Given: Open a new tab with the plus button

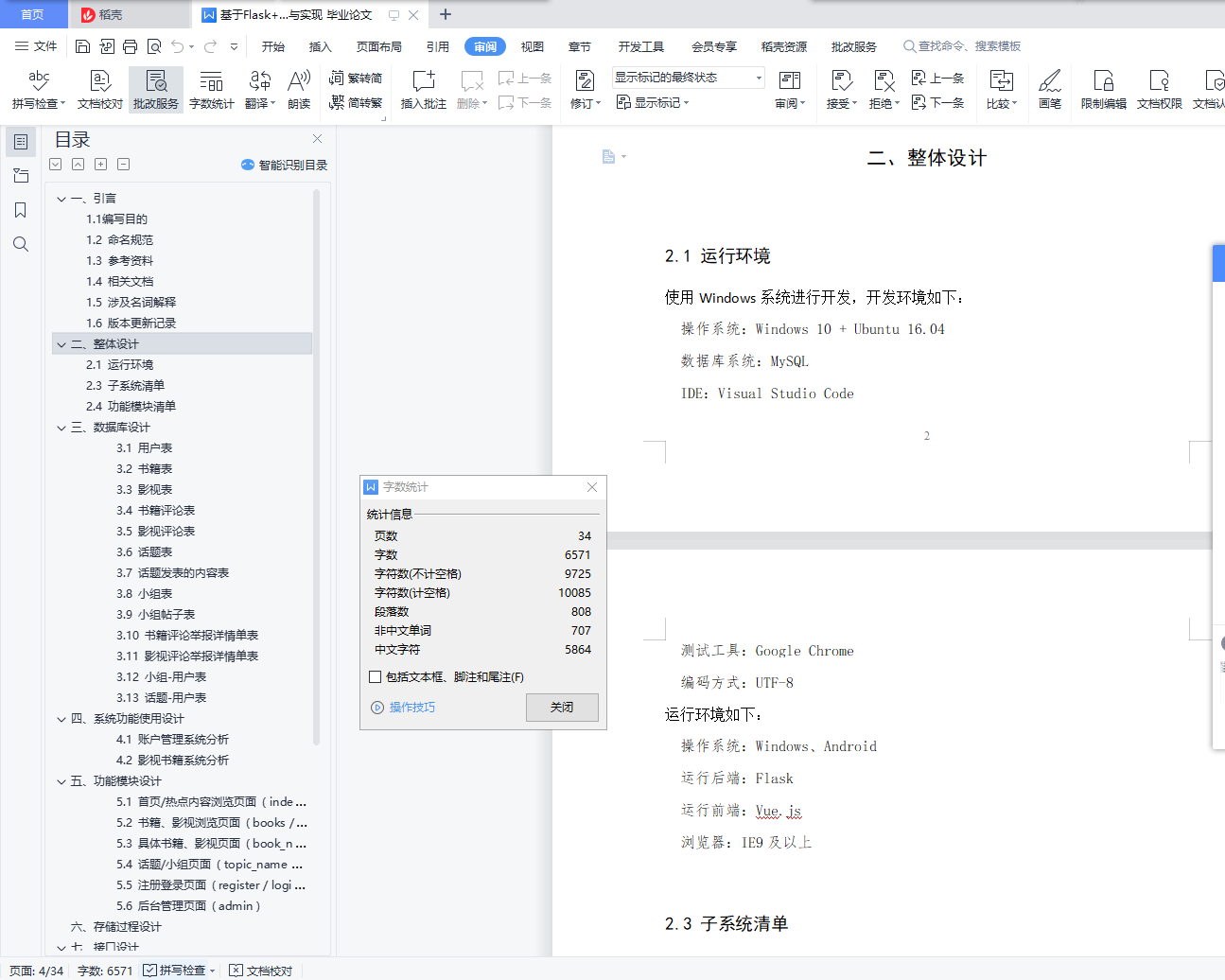Looking at the screenshot, I should click(x=446, y=14).
